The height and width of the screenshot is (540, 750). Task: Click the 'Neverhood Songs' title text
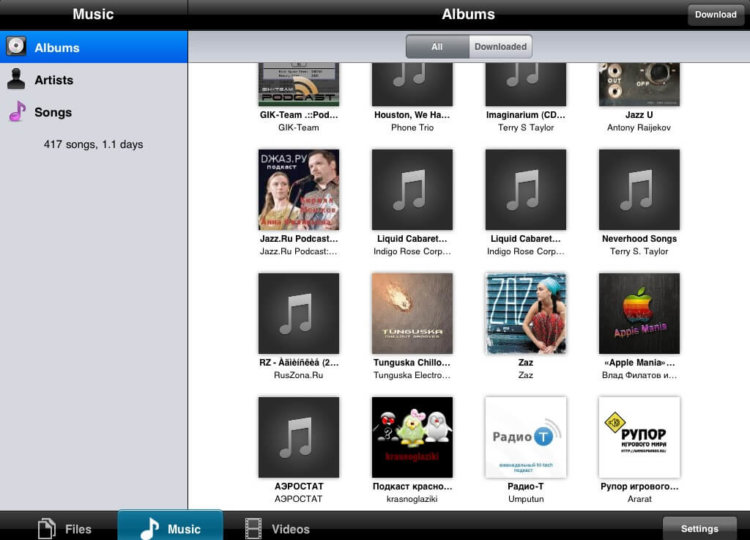(x=639, y=239)
